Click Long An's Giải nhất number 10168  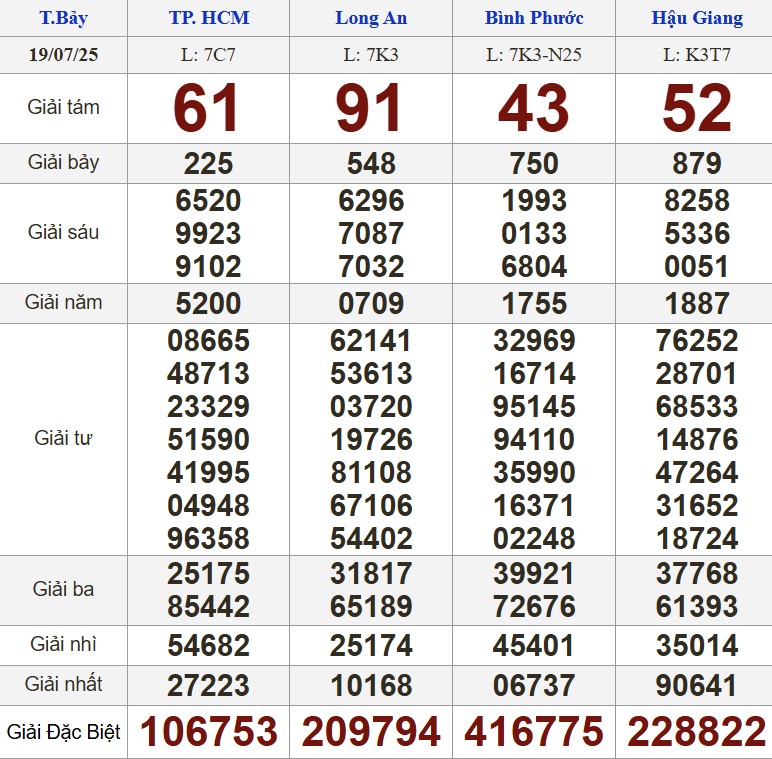click(371, 686)
